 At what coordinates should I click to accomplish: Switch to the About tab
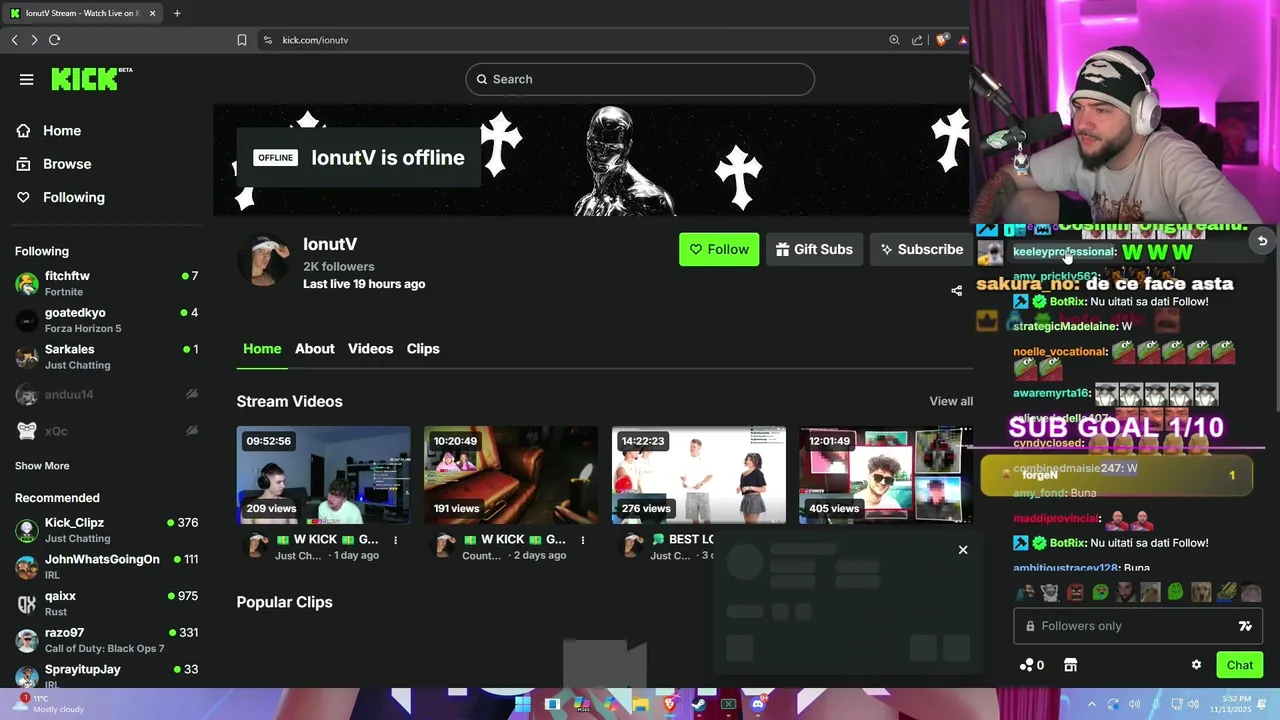click(315, 349)
